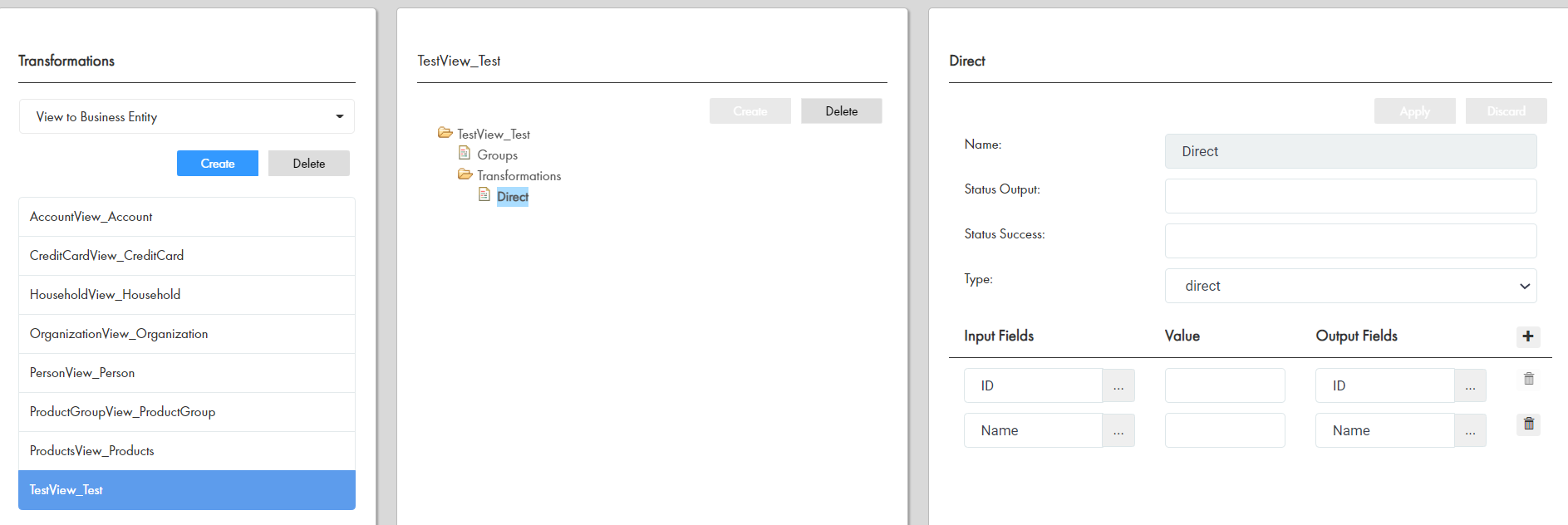Select the Groups tree node
The width and height of the screenshot is (1568, 525).
click(x=497, y=155)
